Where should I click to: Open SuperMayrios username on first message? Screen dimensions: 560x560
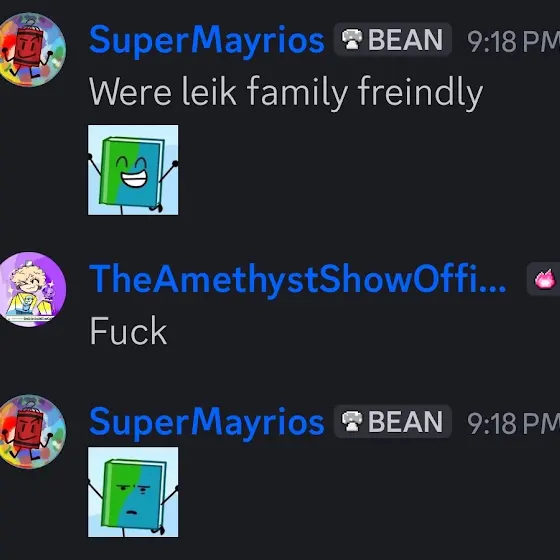tap(206, 41)
